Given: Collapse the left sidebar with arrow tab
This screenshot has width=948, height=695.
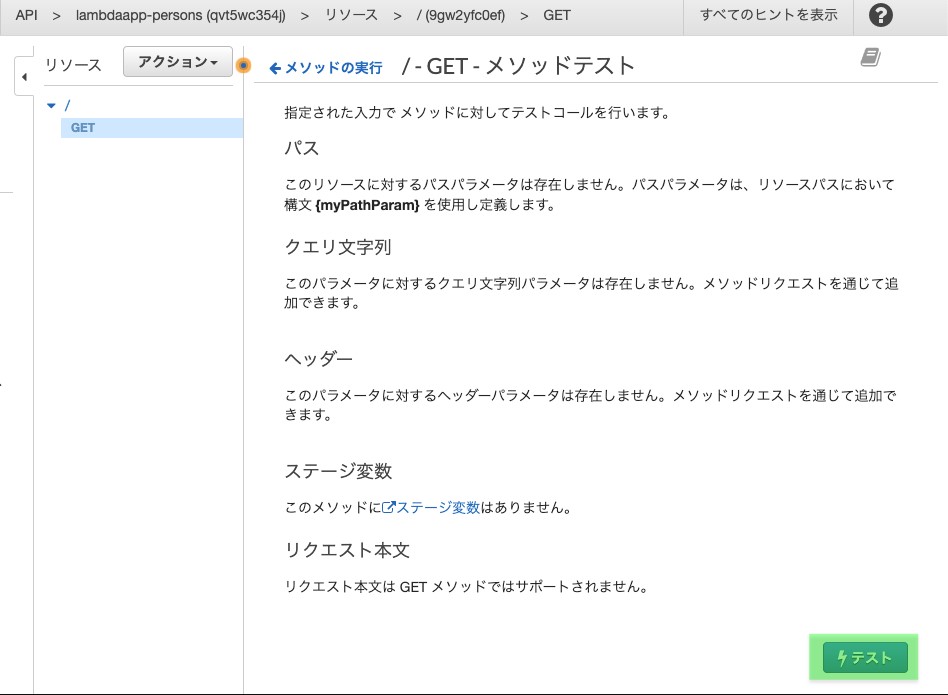Looking at the screenshot, I should [23, 77].
